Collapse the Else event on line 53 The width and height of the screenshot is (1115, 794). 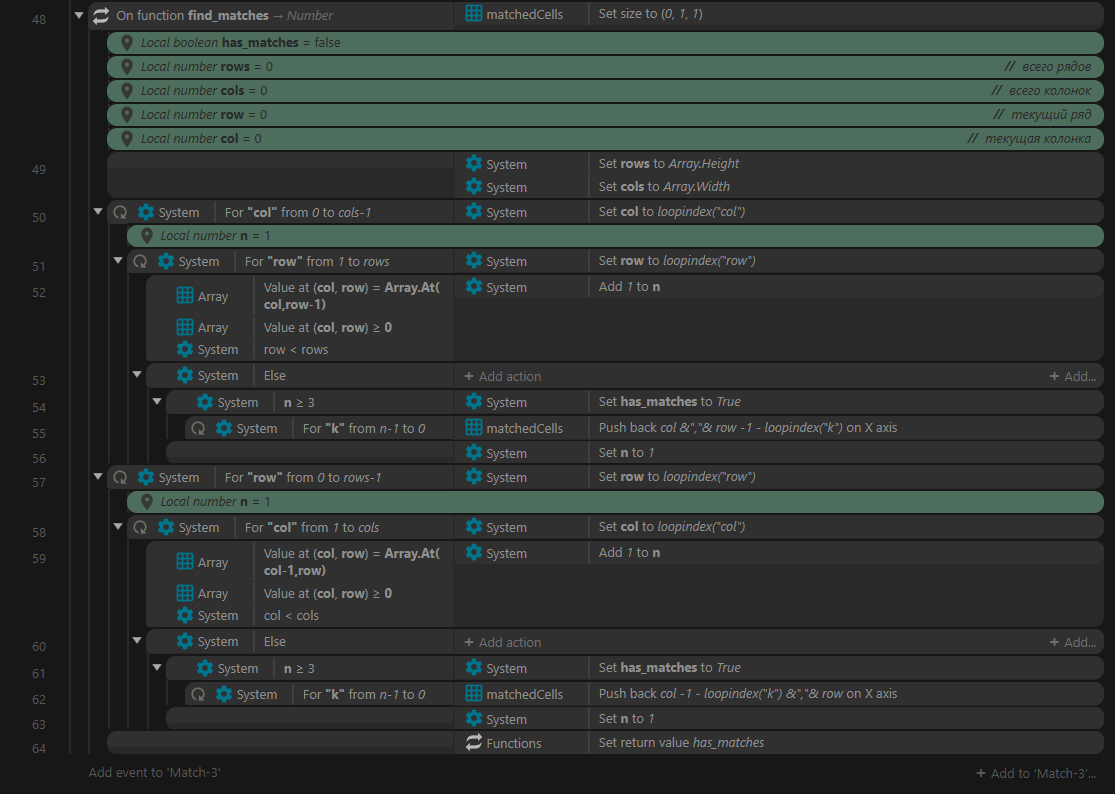coord(137,375)
